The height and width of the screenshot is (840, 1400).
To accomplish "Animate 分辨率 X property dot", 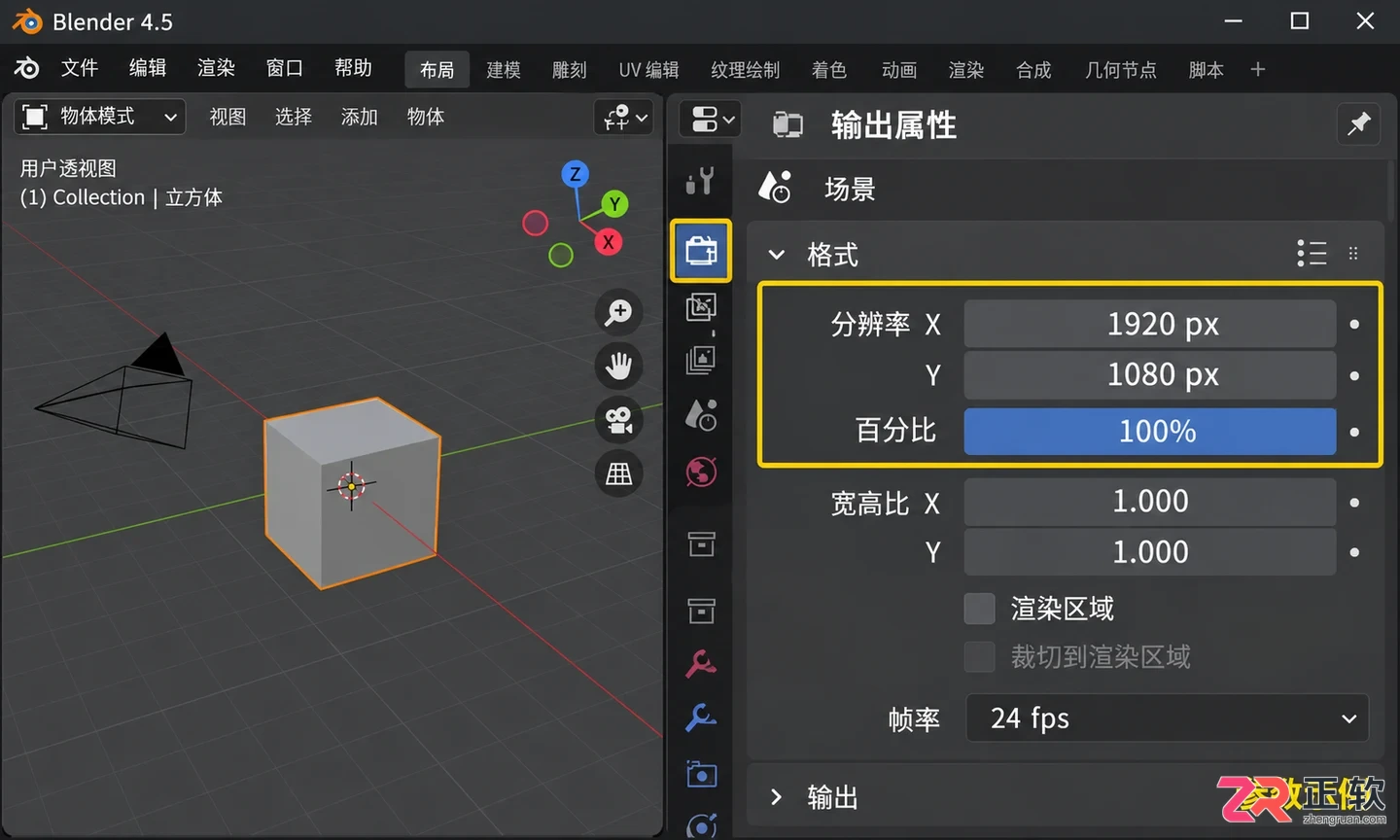I will click(1354, 324).
